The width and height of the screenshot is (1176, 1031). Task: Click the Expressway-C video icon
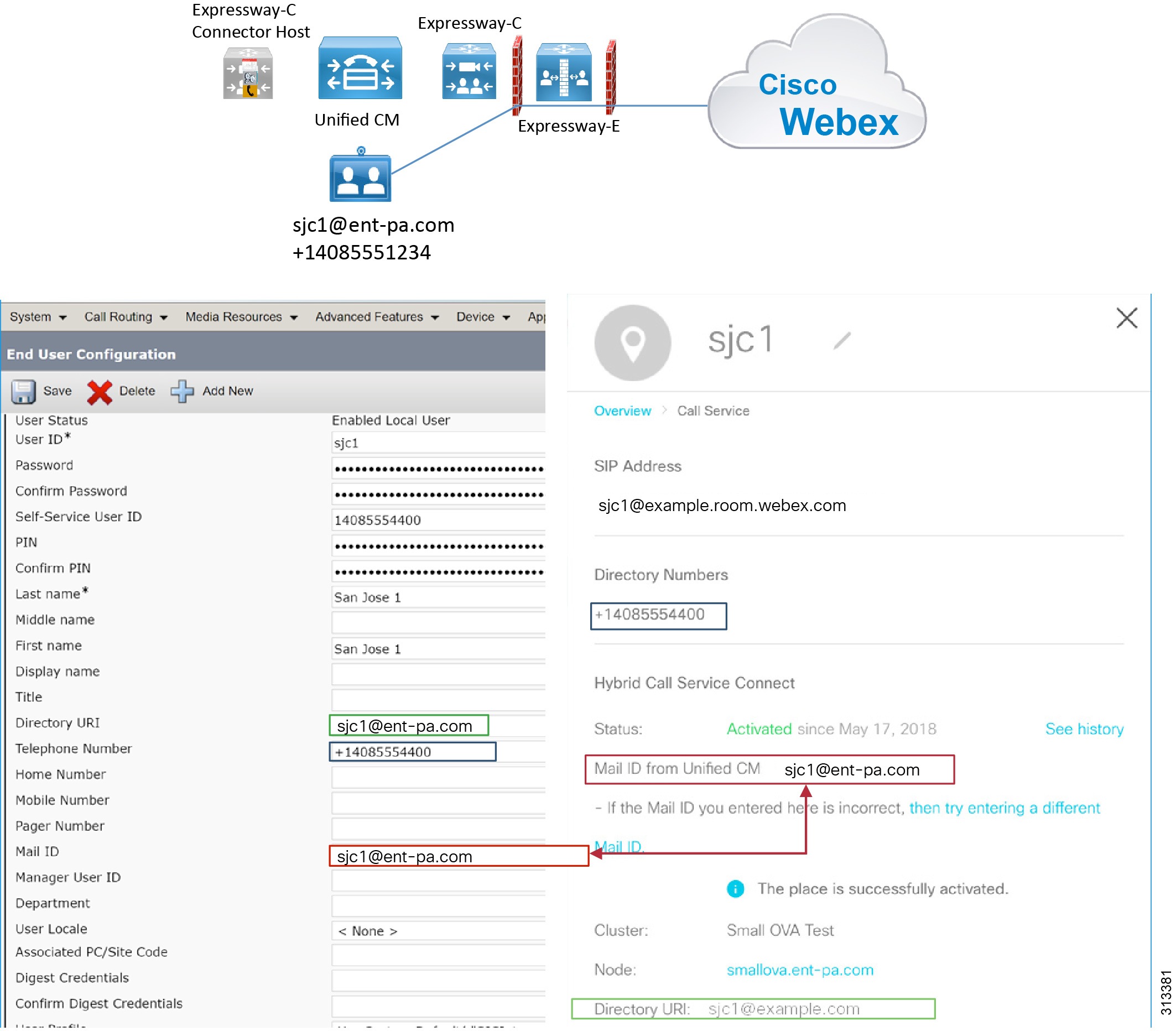coord(470,71)
